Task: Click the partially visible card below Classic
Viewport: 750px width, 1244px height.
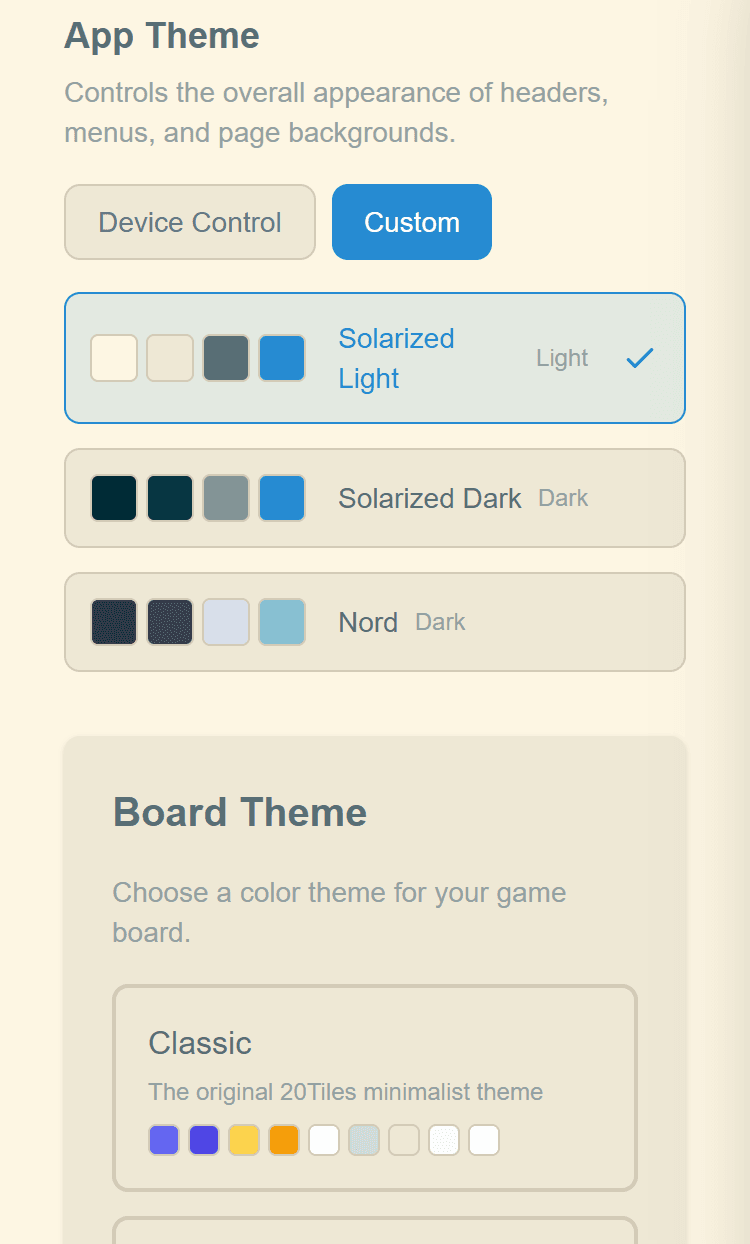Action: pos(375,1232)
